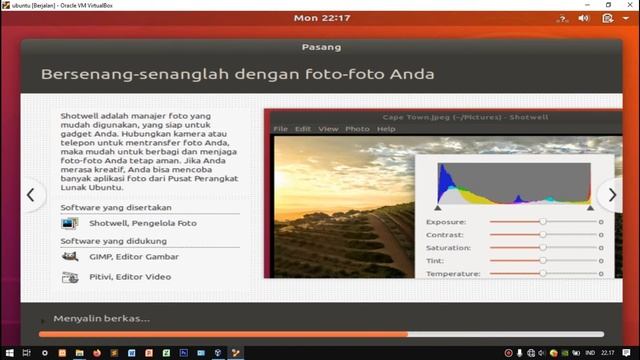Click the running ubuntu VM taskbar icon

[236, 353]
